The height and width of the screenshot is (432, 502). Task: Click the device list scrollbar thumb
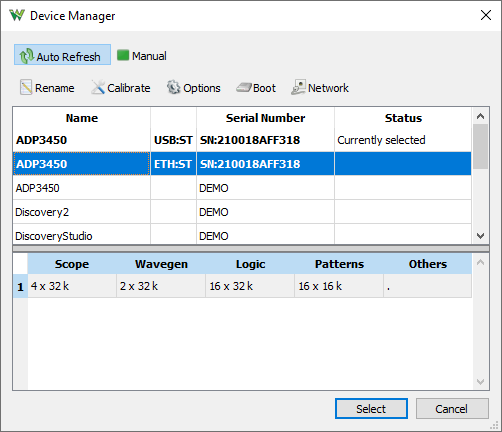(x=480, y=146)
